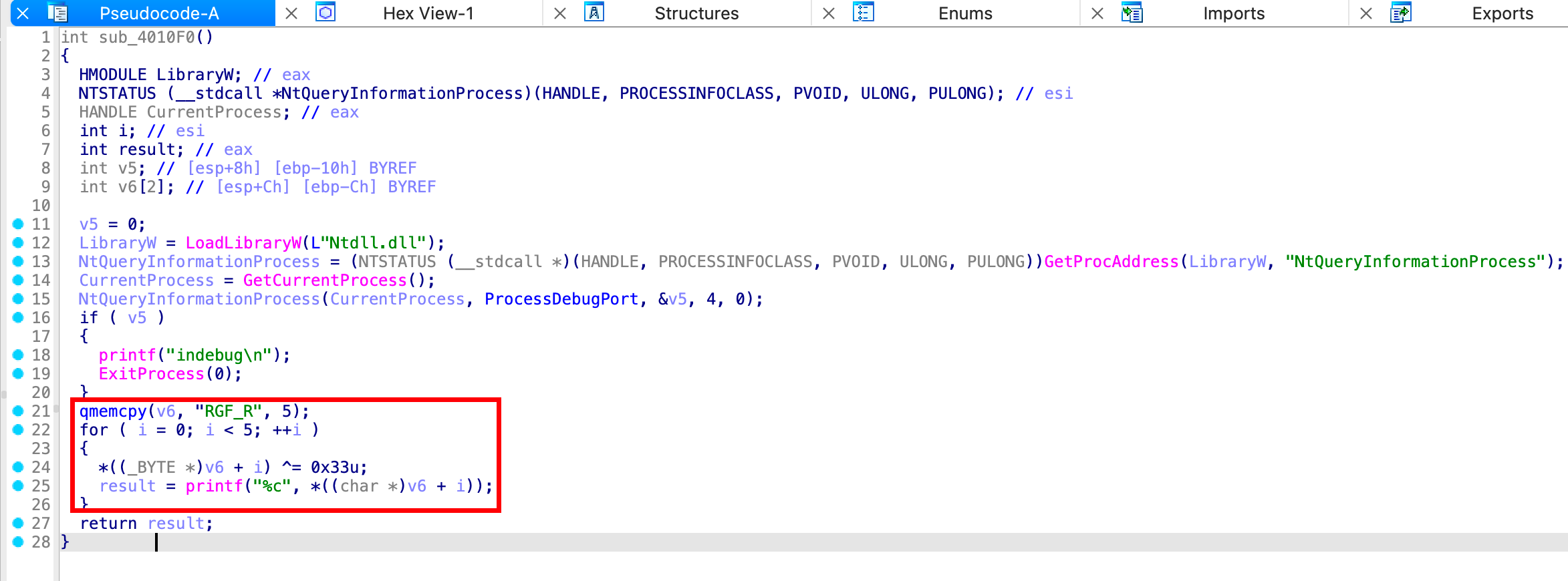The image size is (1568, 581).
Task: Click the GetProcAddress call on line 13
Action: 1112,262
